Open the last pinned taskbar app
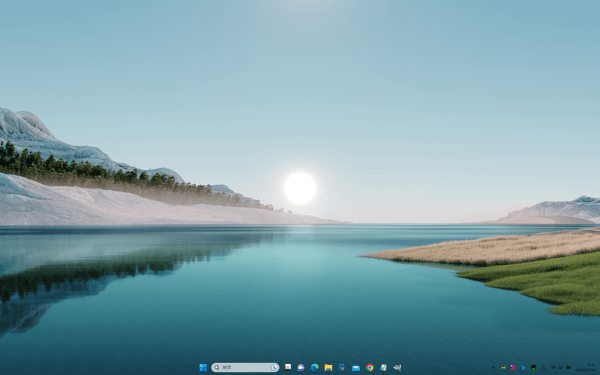The width and height of the screenshot is (600, 375). coord(397,367)
